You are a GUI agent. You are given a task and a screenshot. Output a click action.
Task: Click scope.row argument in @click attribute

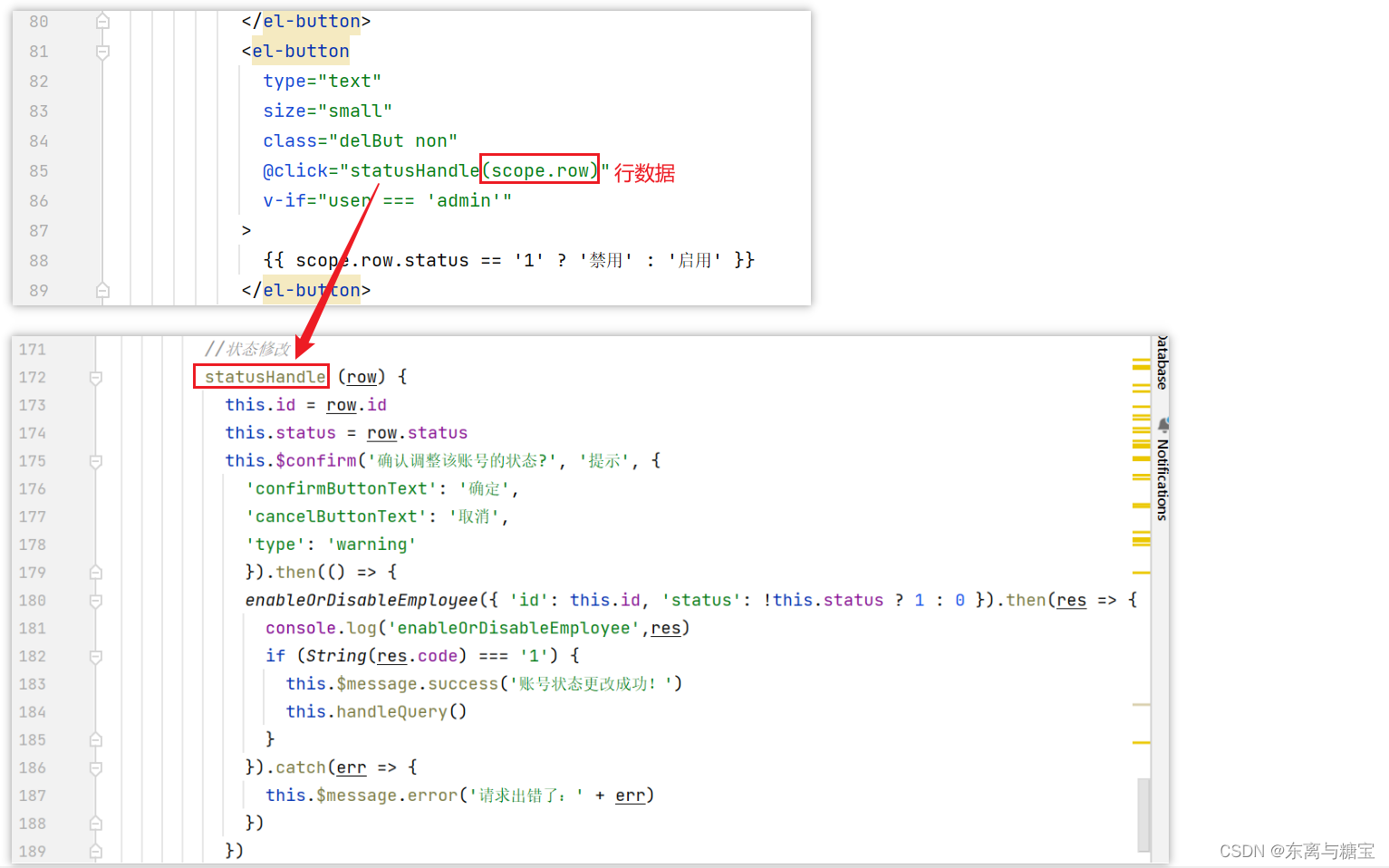tap(539, 170)
